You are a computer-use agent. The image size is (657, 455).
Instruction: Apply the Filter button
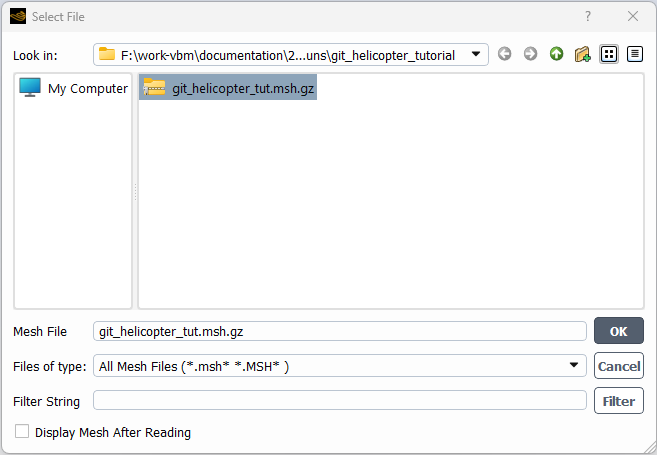pyautogui.click(x=618, y=401)
